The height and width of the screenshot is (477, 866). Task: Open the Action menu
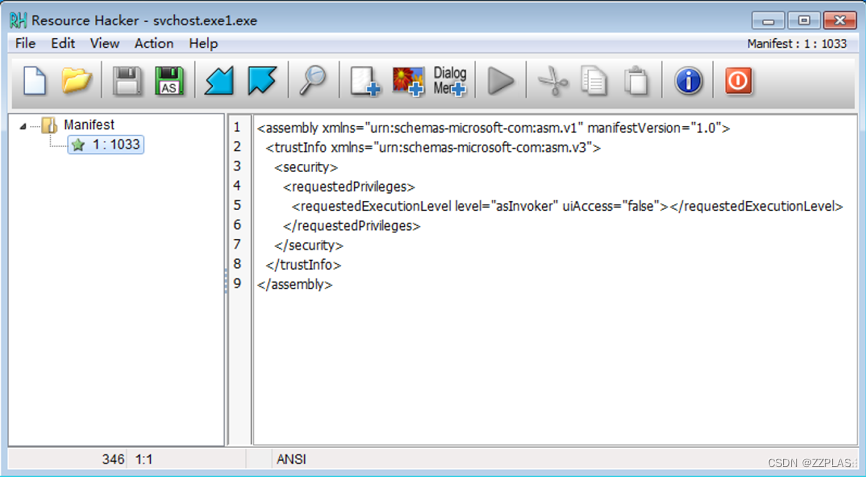tap(154, 43)
